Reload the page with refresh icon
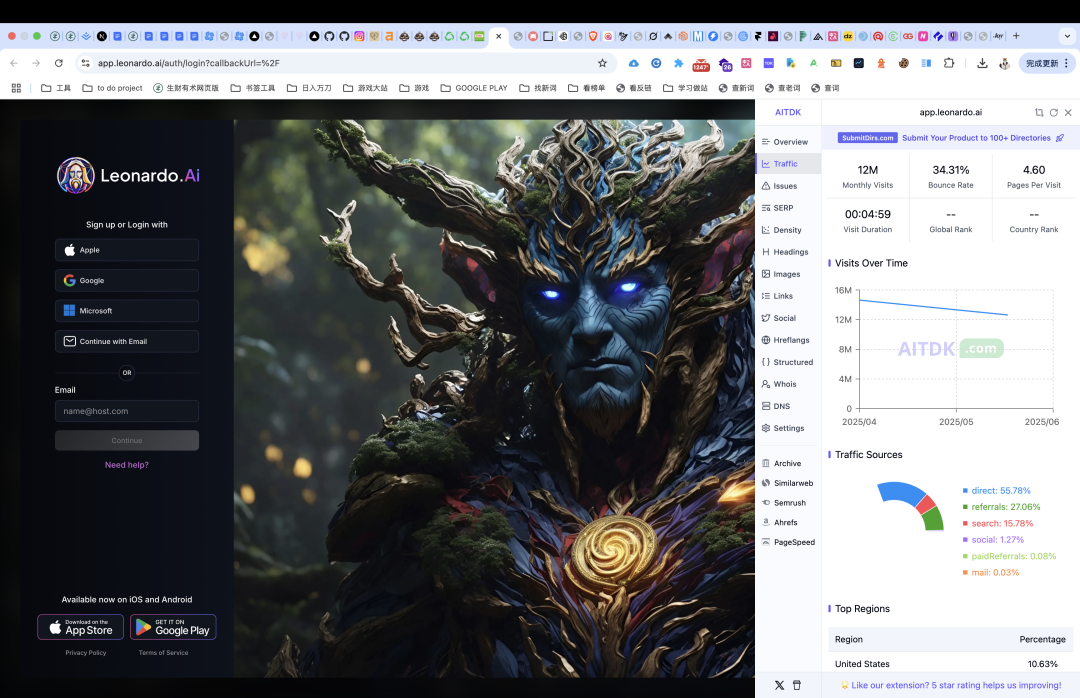Viewport: 1080px width, 698px height. [59, 63]
